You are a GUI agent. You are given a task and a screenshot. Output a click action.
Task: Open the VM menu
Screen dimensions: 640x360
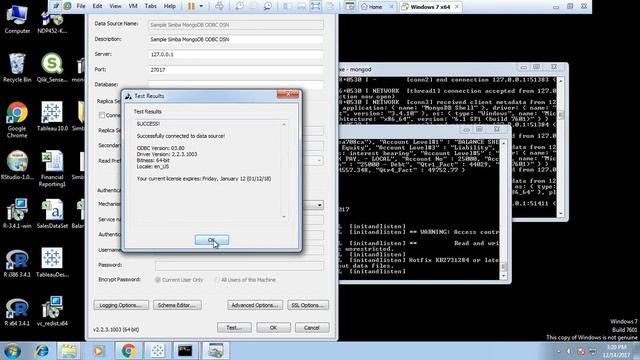pyautogui.click(x=133, y=6)
